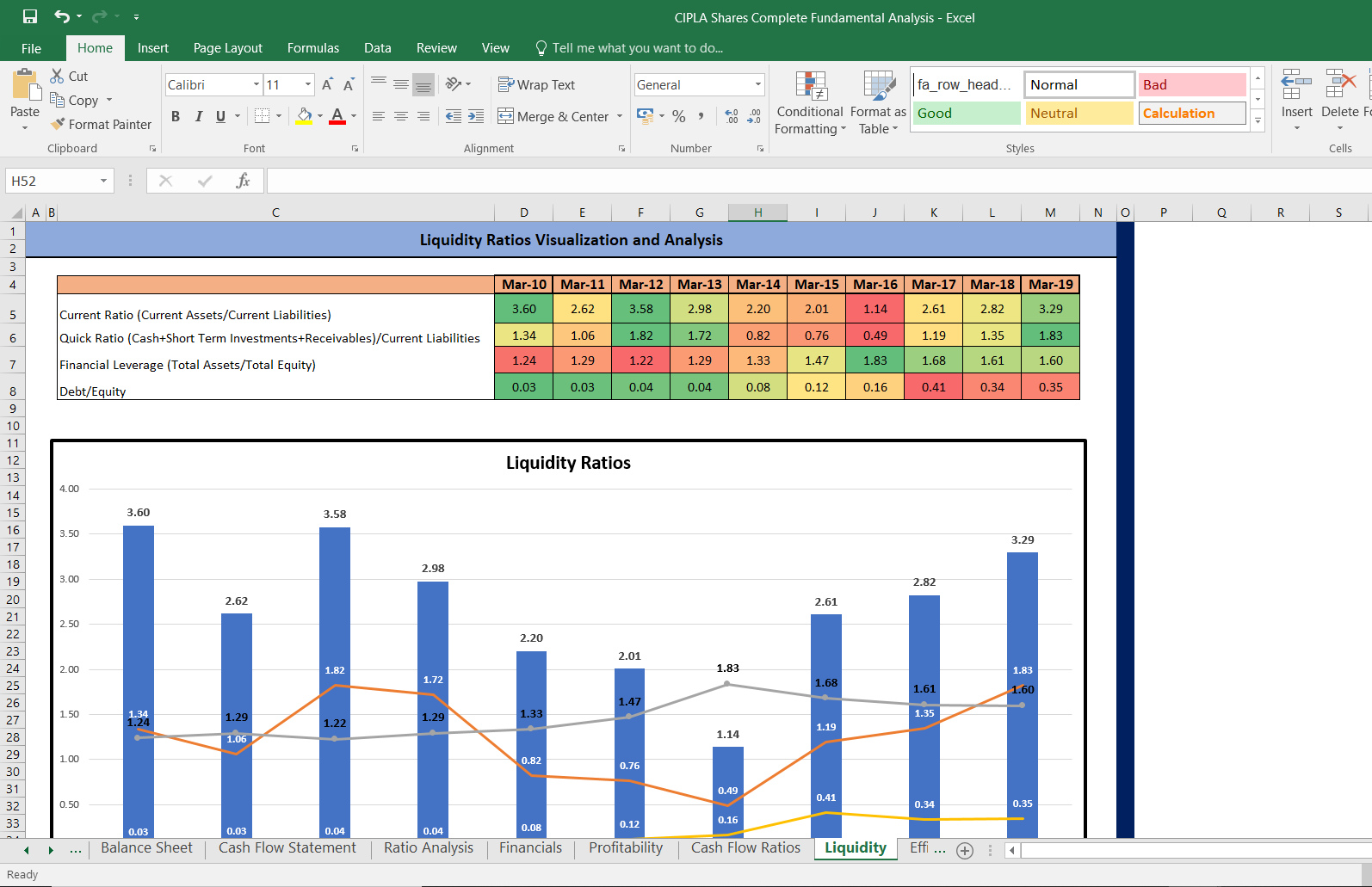Click Tell me what you want to do
Image resolution: width=1372 pixels, height=887 pixels.
629,48
